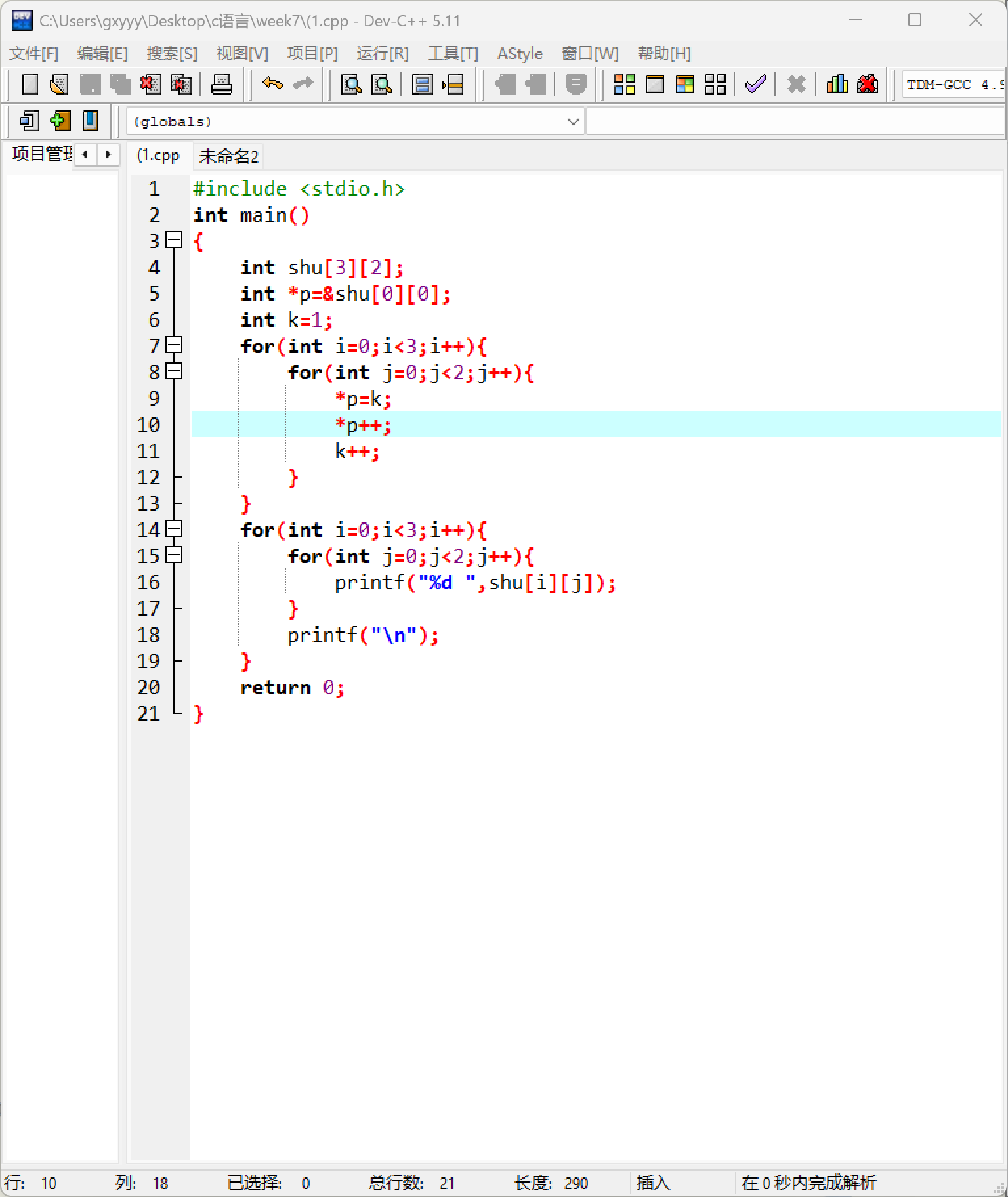
Task: Click gutter line number 20
Action: (x=148, y=687)
